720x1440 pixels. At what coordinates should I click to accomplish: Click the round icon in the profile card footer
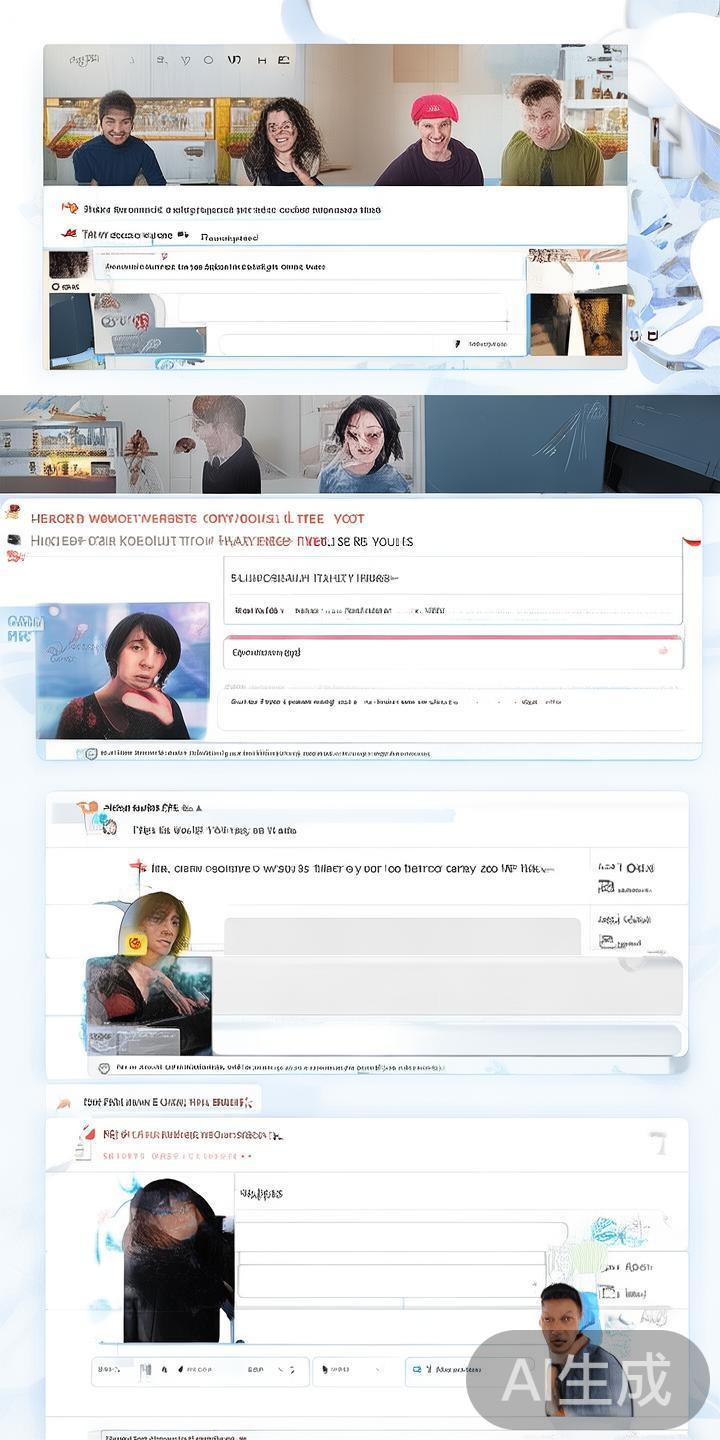(91, 753)
